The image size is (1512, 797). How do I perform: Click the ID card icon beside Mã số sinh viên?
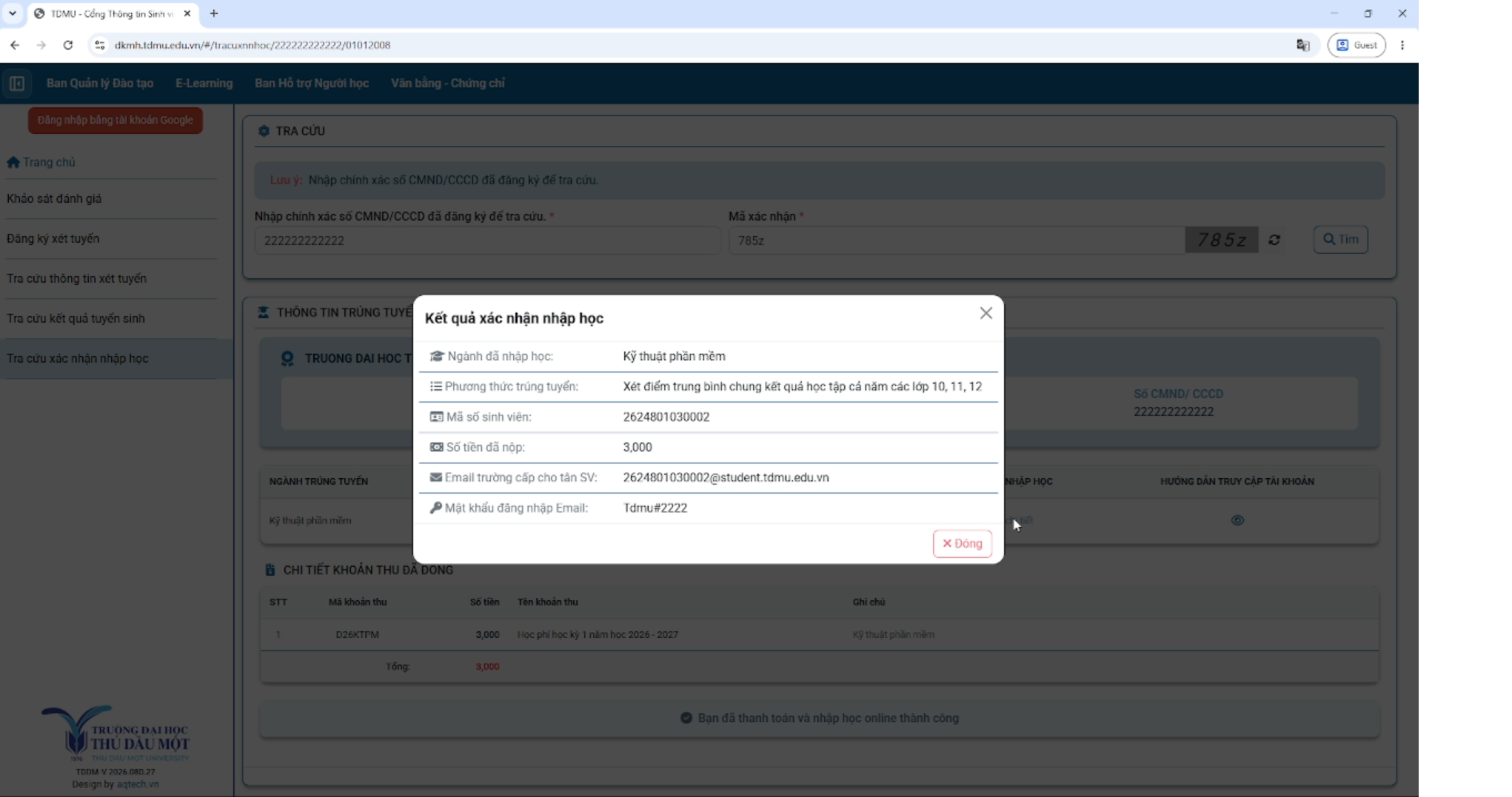[436, 417]
